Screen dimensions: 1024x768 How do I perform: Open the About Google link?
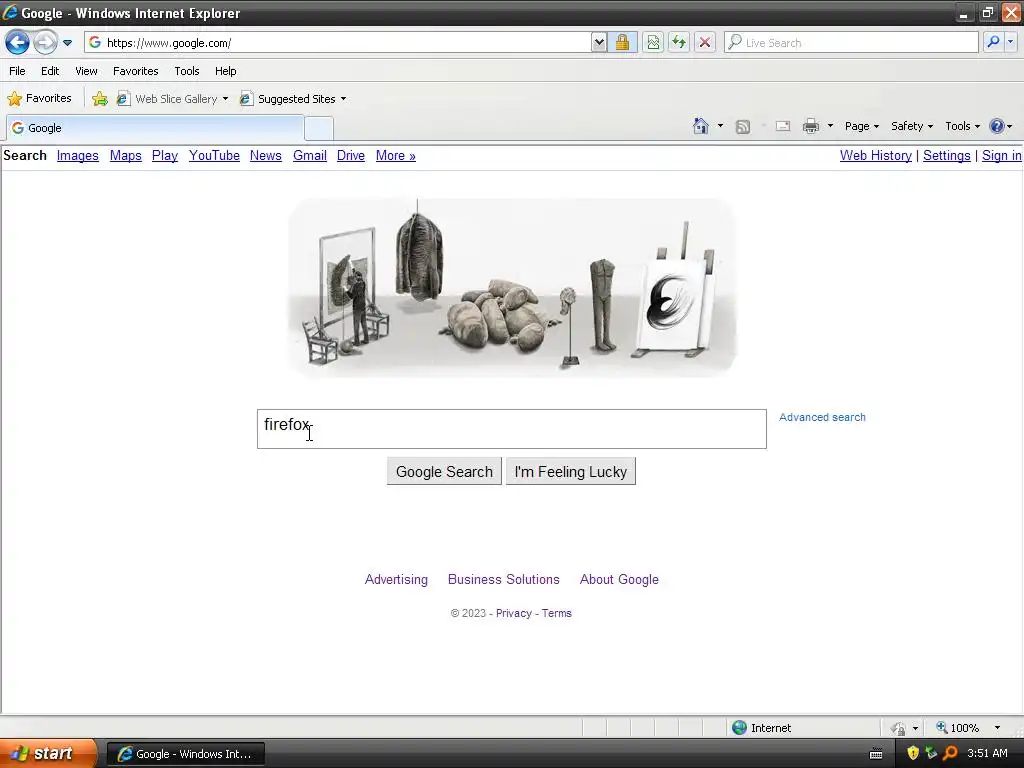[619, 579]
